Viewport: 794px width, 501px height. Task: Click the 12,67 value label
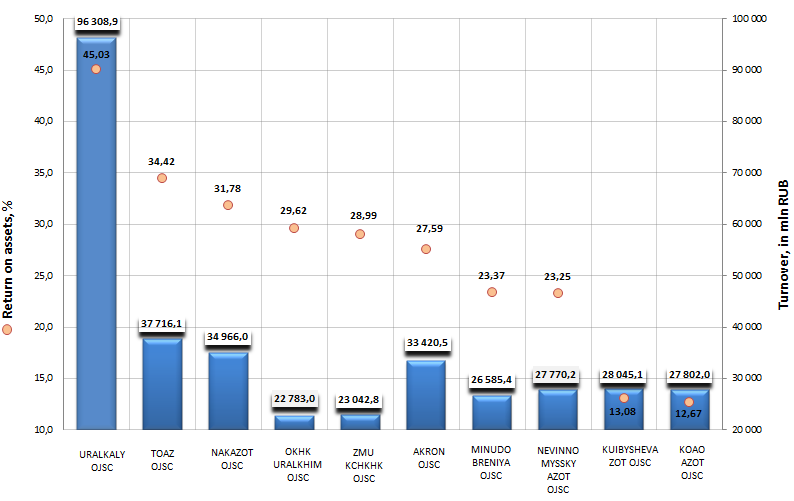pos(688,414)
